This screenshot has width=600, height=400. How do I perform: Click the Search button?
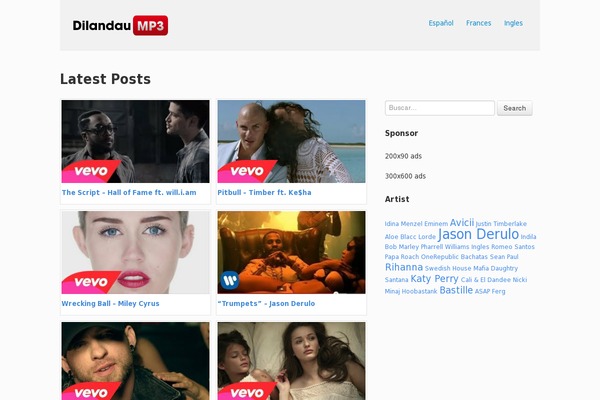[x=514, y=108]
